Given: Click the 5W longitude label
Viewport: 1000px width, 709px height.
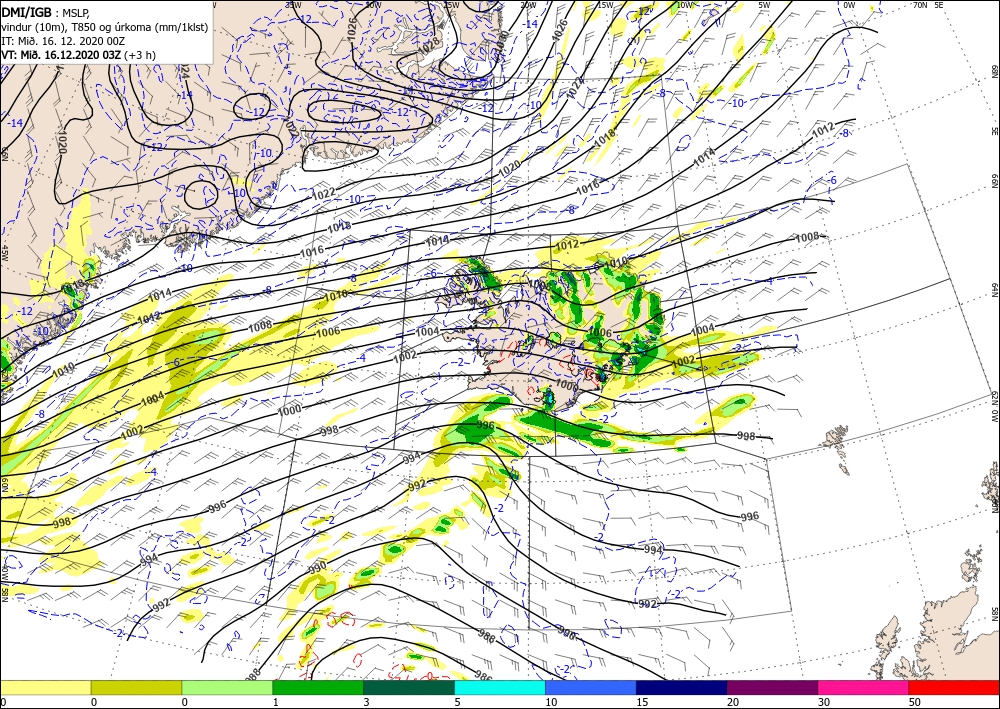Looking at the screenshot, I should [765, 4].
